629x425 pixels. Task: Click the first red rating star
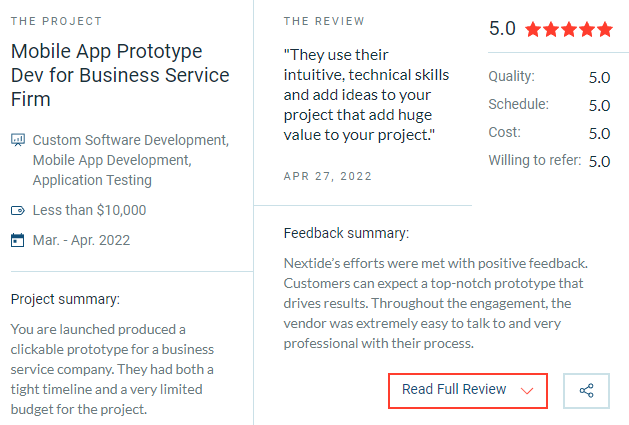pyautogui.click(x=533, y=29)
